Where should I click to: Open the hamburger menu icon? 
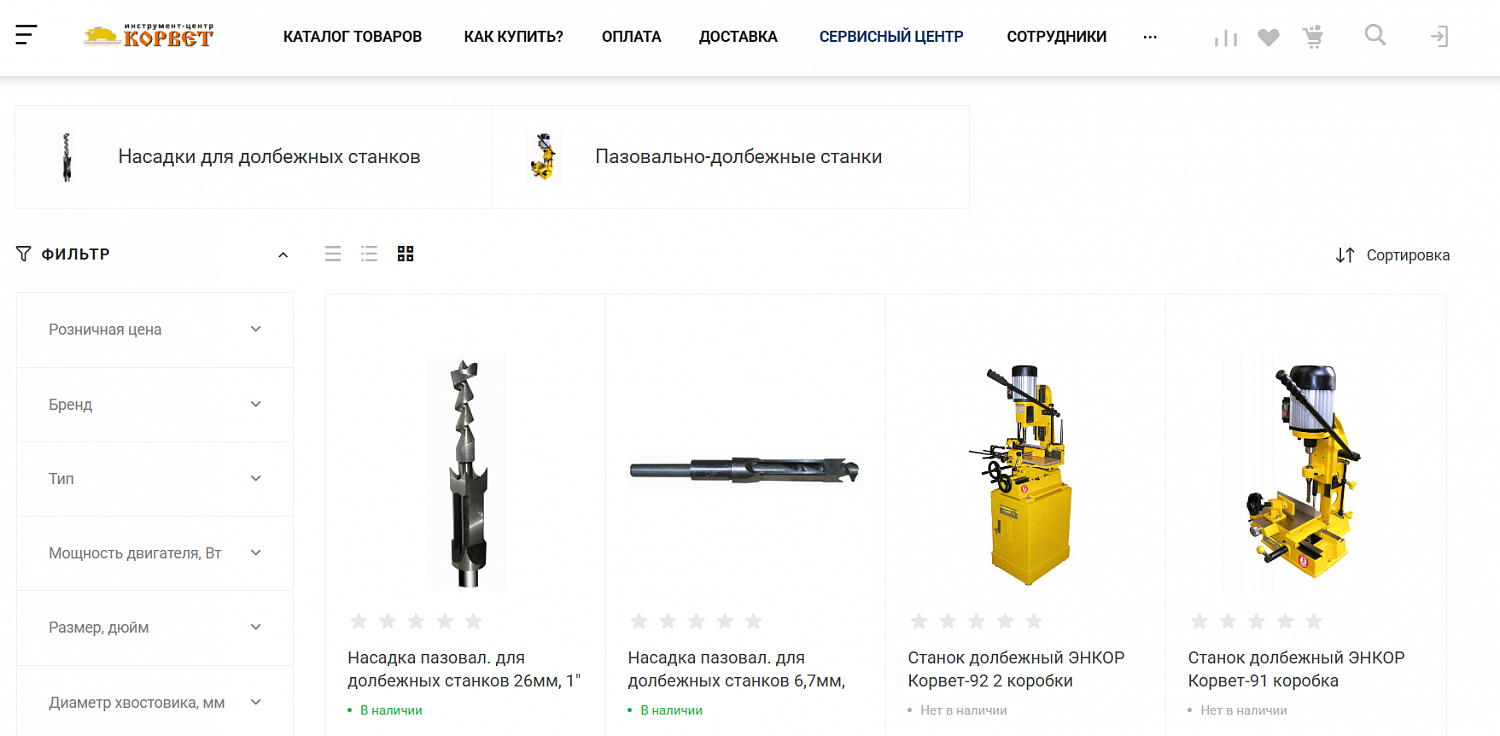pos(26,36)
